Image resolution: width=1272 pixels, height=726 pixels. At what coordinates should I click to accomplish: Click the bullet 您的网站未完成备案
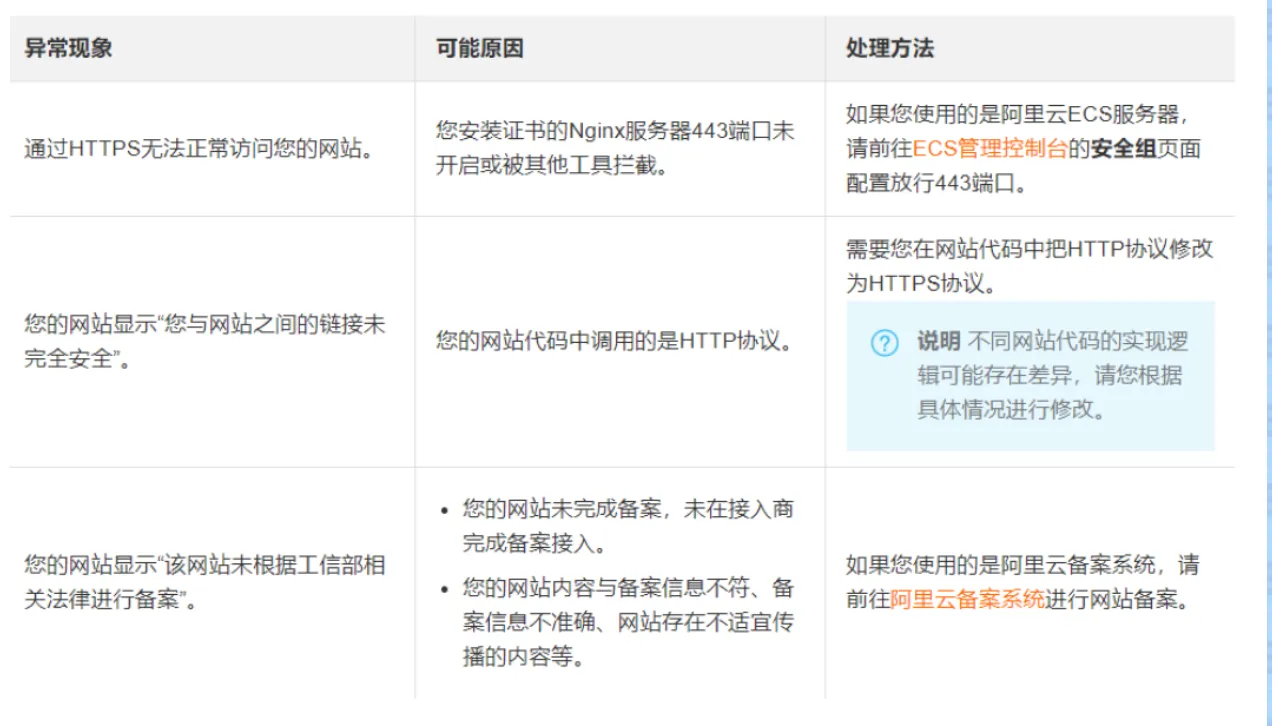(628, 527)
